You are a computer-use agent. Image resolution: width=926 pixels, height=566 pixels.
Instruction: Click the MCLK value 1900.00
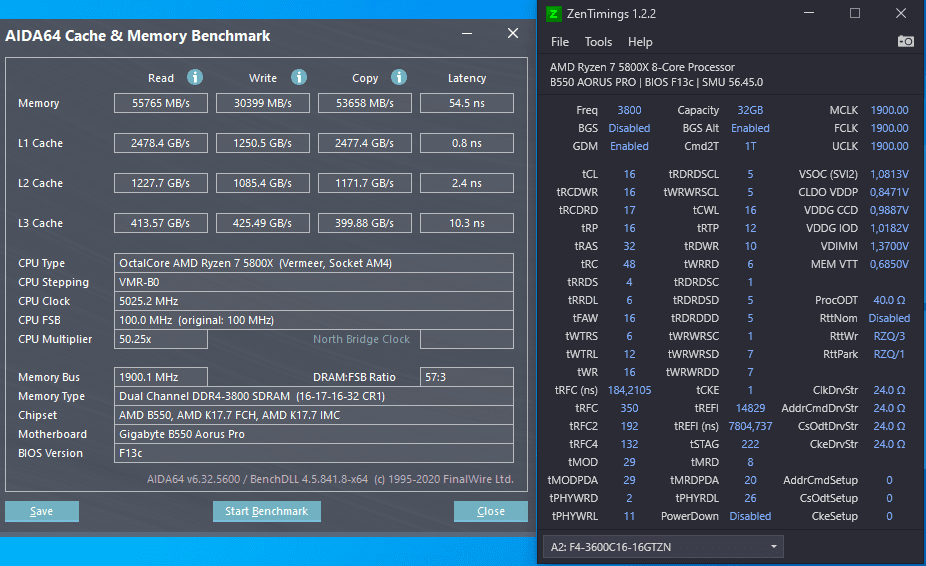[889, 110]
